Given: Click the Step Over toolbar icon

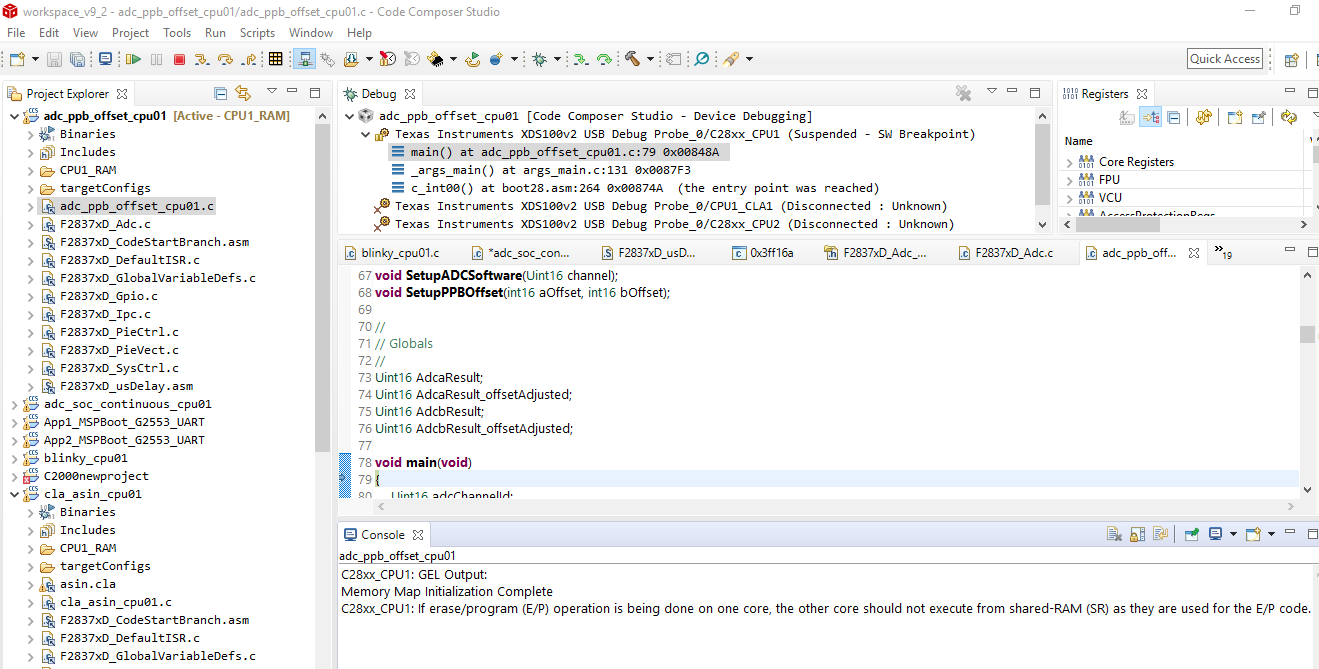Looking at the screenshot, I should (225, 59).
